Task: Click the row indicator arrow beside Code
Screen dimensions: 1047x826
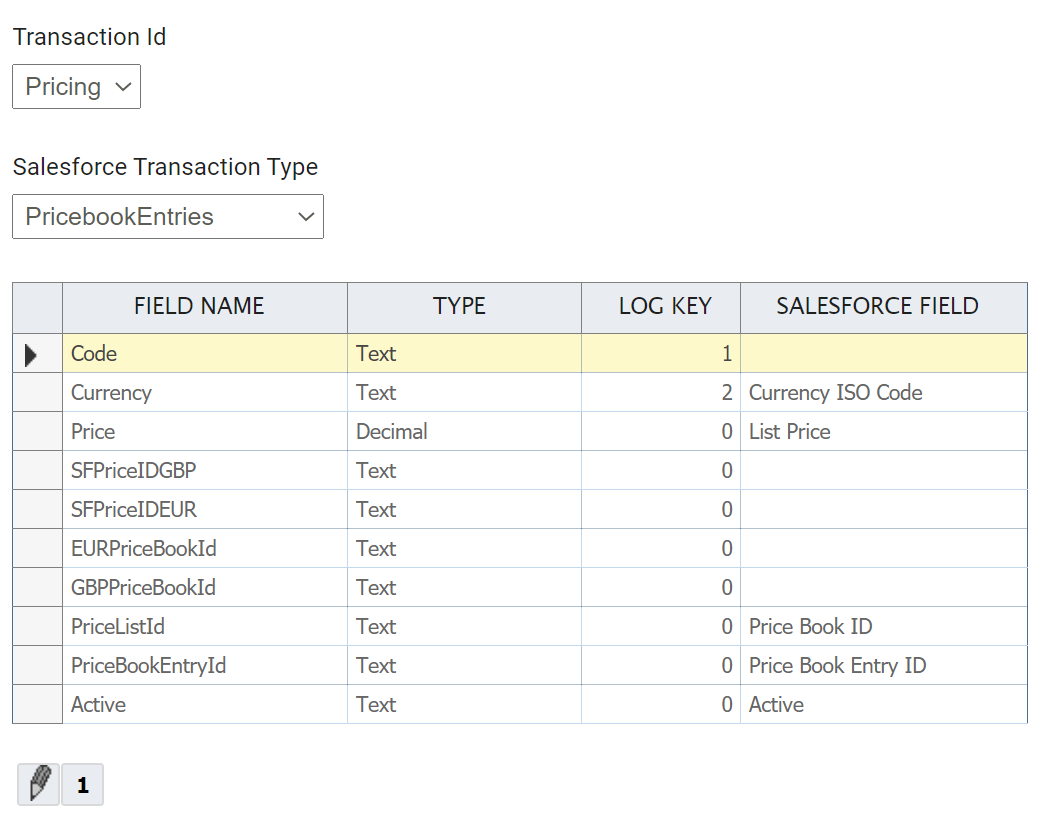Action: pyautogui.click(x=31, y=354)
